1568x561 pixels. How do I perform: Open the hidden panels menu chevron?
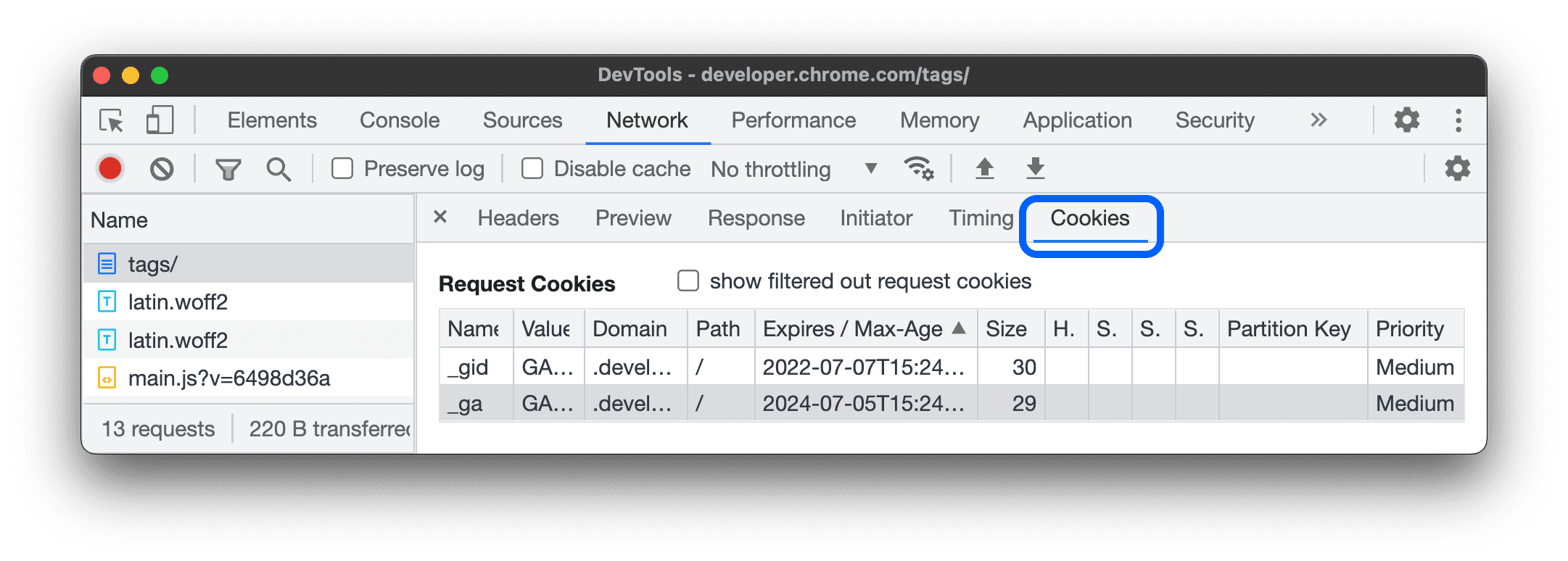1318,120
